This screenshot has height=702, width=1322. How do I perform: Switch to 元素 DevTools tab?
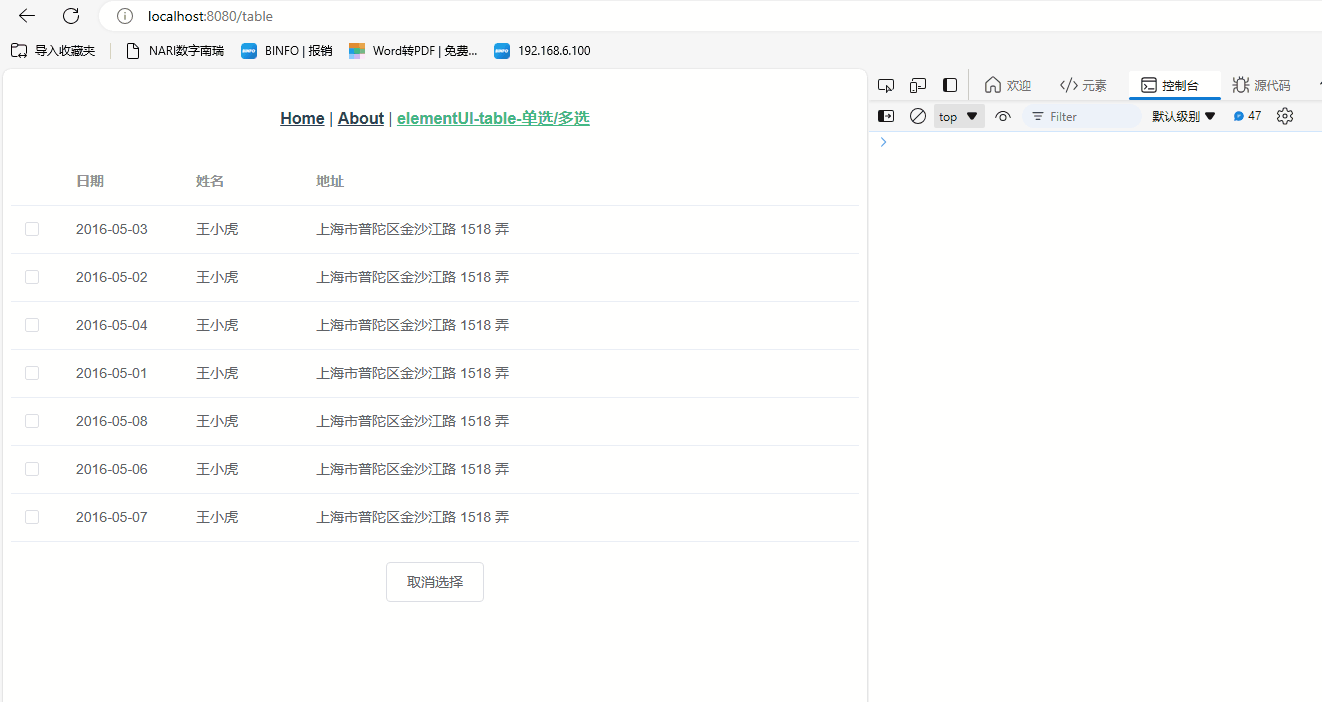(x=1084, y=85)
